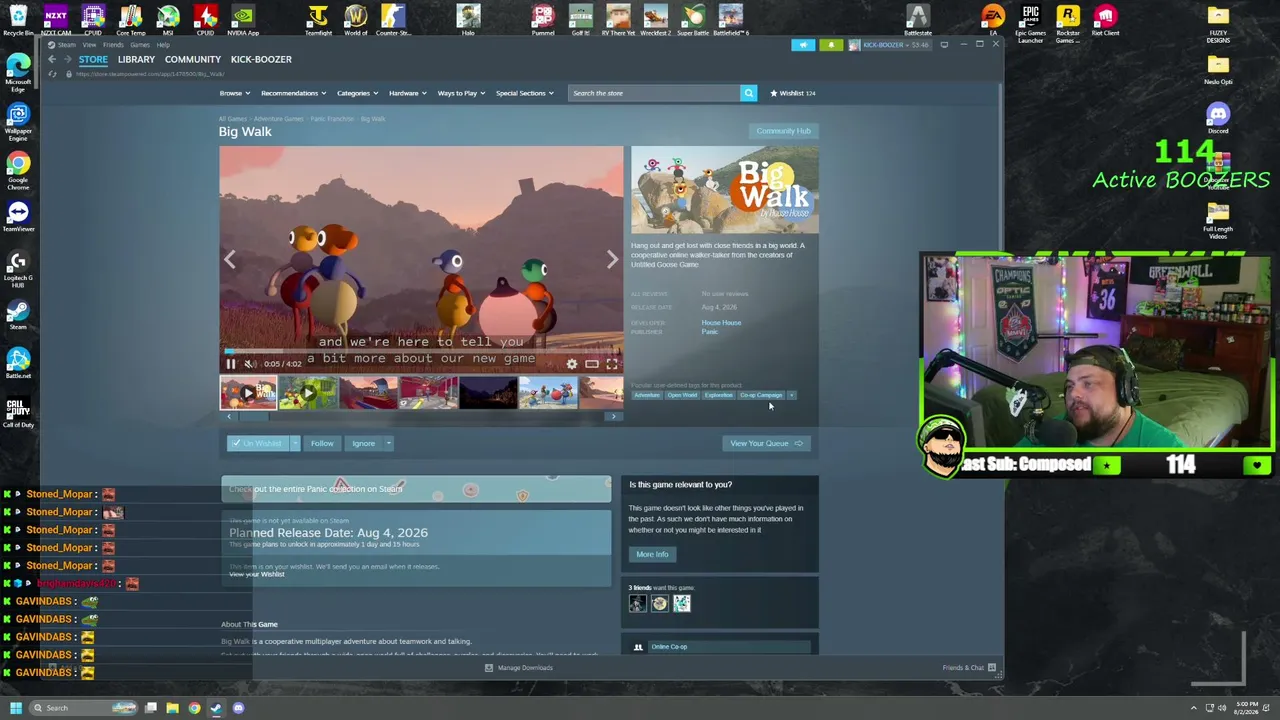Open the NVIDIA App desktop shortcut

tap(242, 20)
